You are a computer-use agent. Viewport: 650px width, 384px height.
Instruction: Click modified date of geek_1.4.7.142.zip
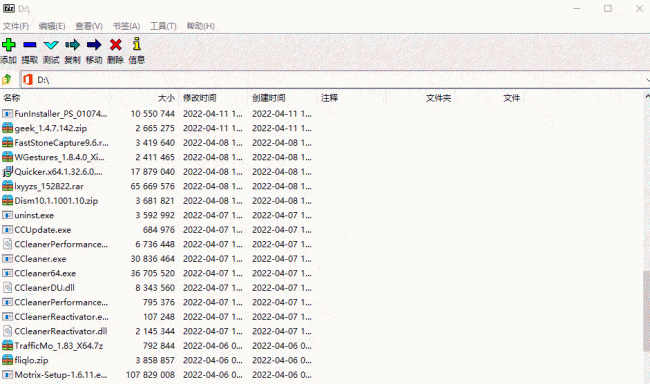[213, 128]
